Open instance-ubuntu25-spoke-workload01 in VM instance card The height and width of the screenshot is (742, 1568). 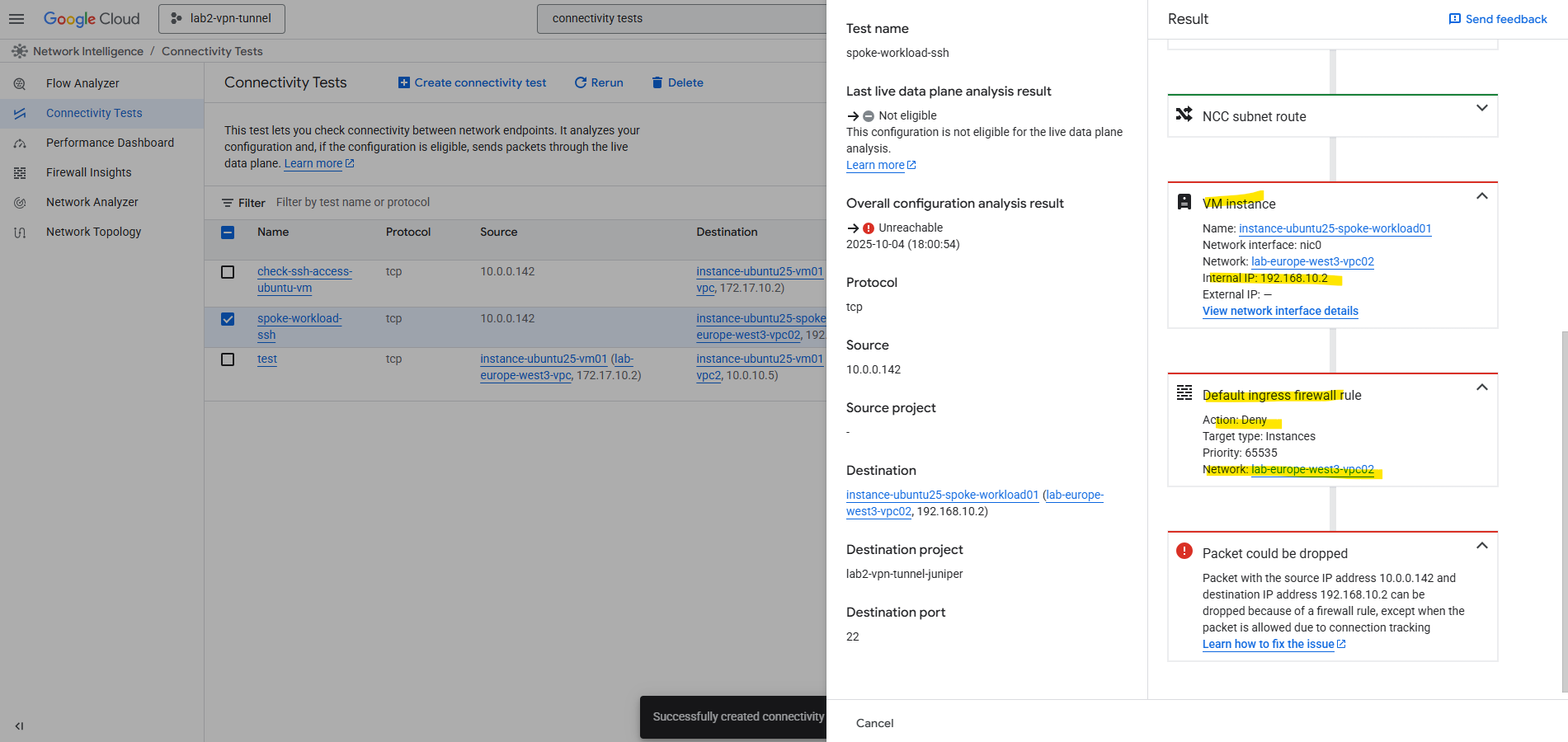pyautogui.click(x=1335, y=228)
